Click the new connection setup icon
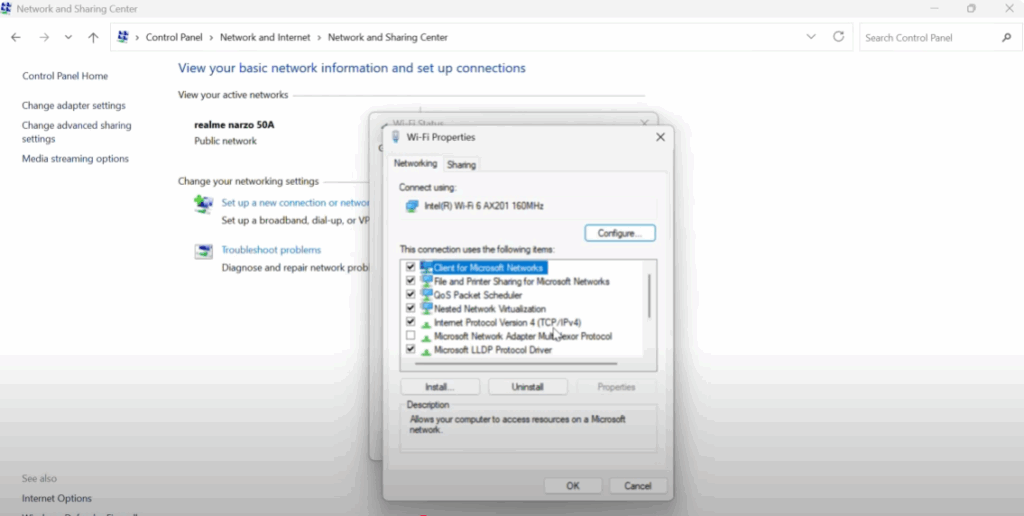This screenshot has width=1024, height=516. (203, 204)
